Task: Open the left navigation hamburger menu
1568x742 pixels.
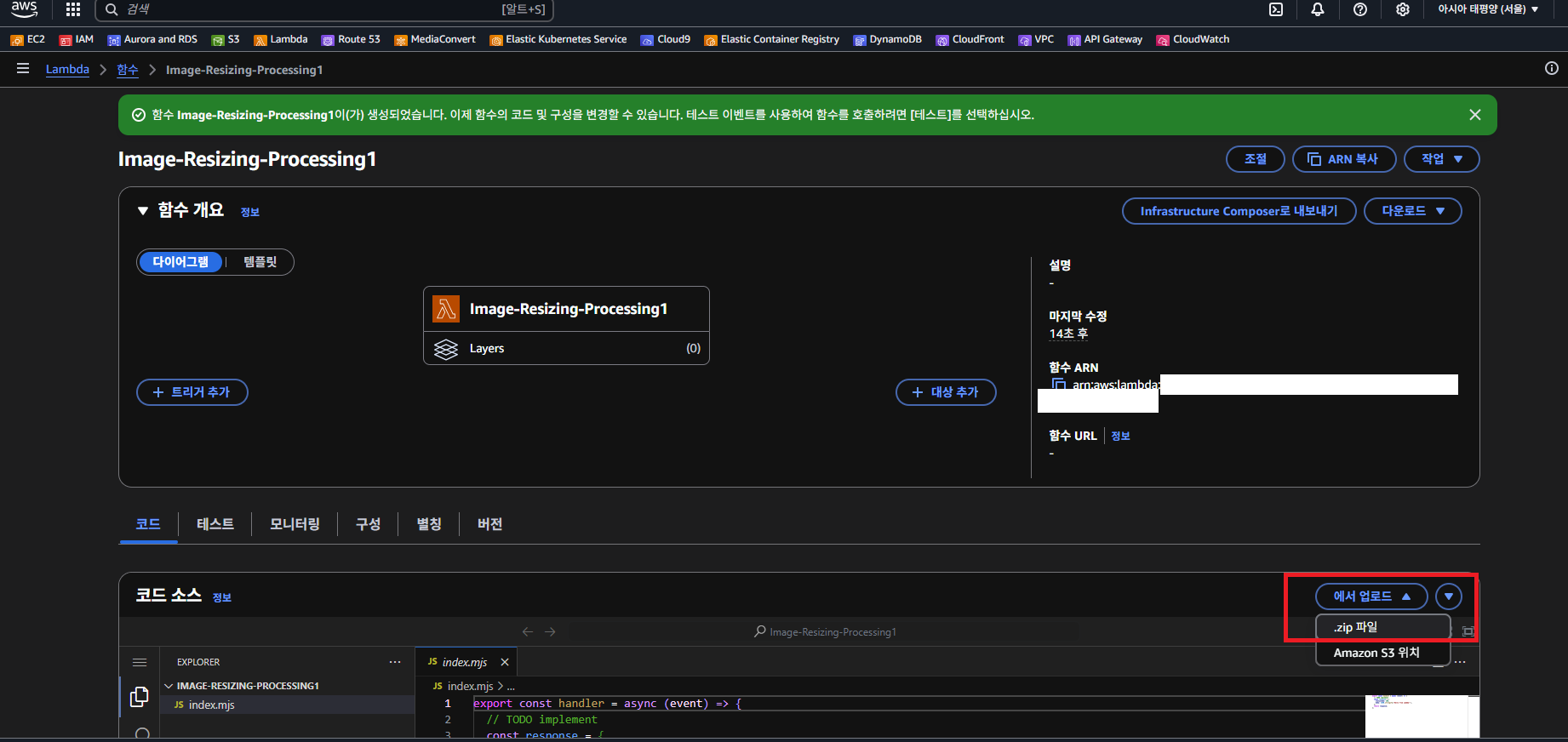Action: pyautogui.click(x=23, y=69)
